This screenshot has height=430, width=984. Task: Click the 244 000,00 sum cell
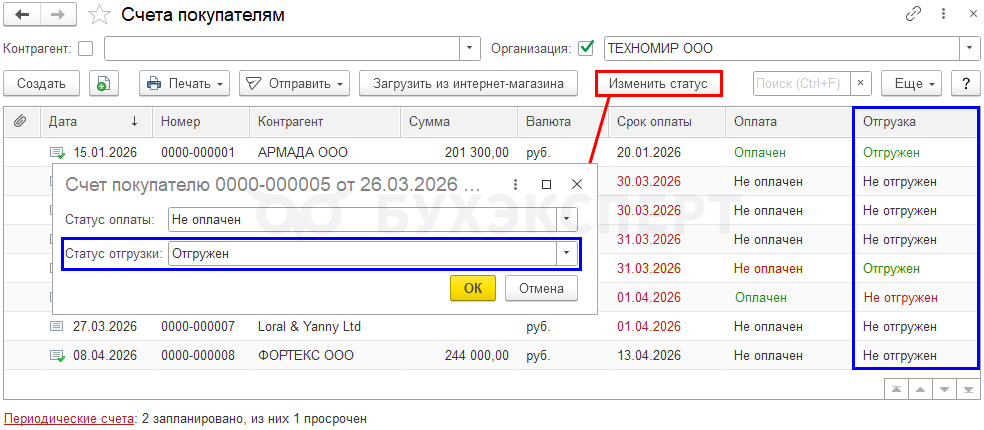(459, 356)
